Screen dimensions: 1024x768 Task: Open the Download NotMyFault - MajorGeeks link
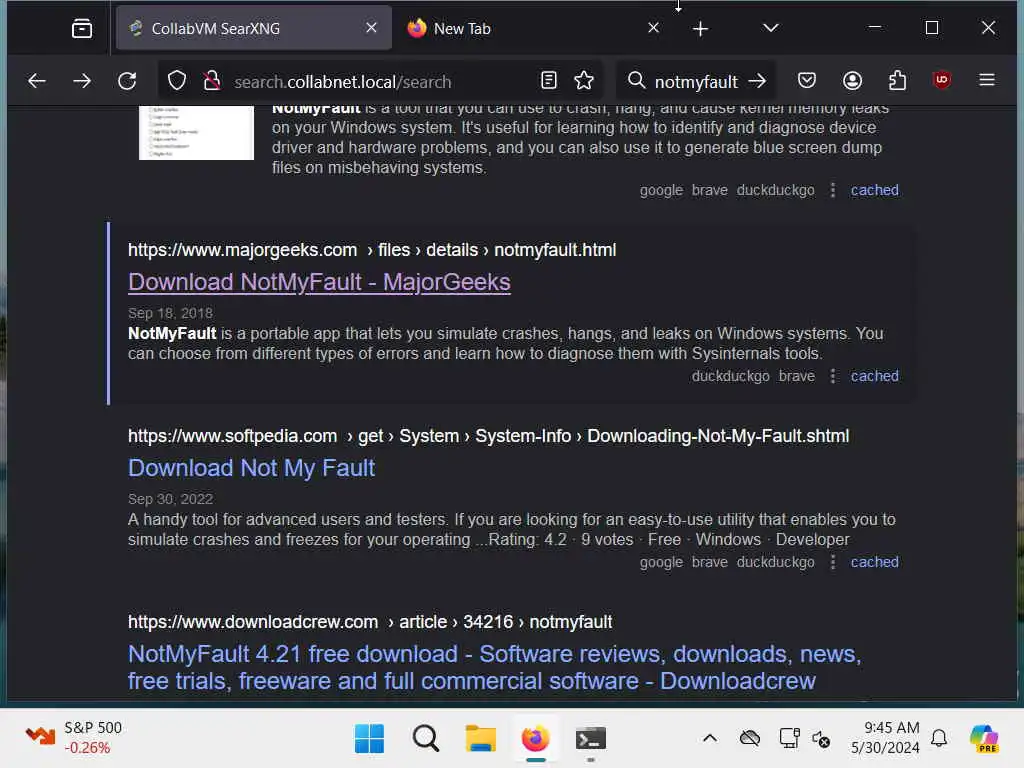click(319, 282)
